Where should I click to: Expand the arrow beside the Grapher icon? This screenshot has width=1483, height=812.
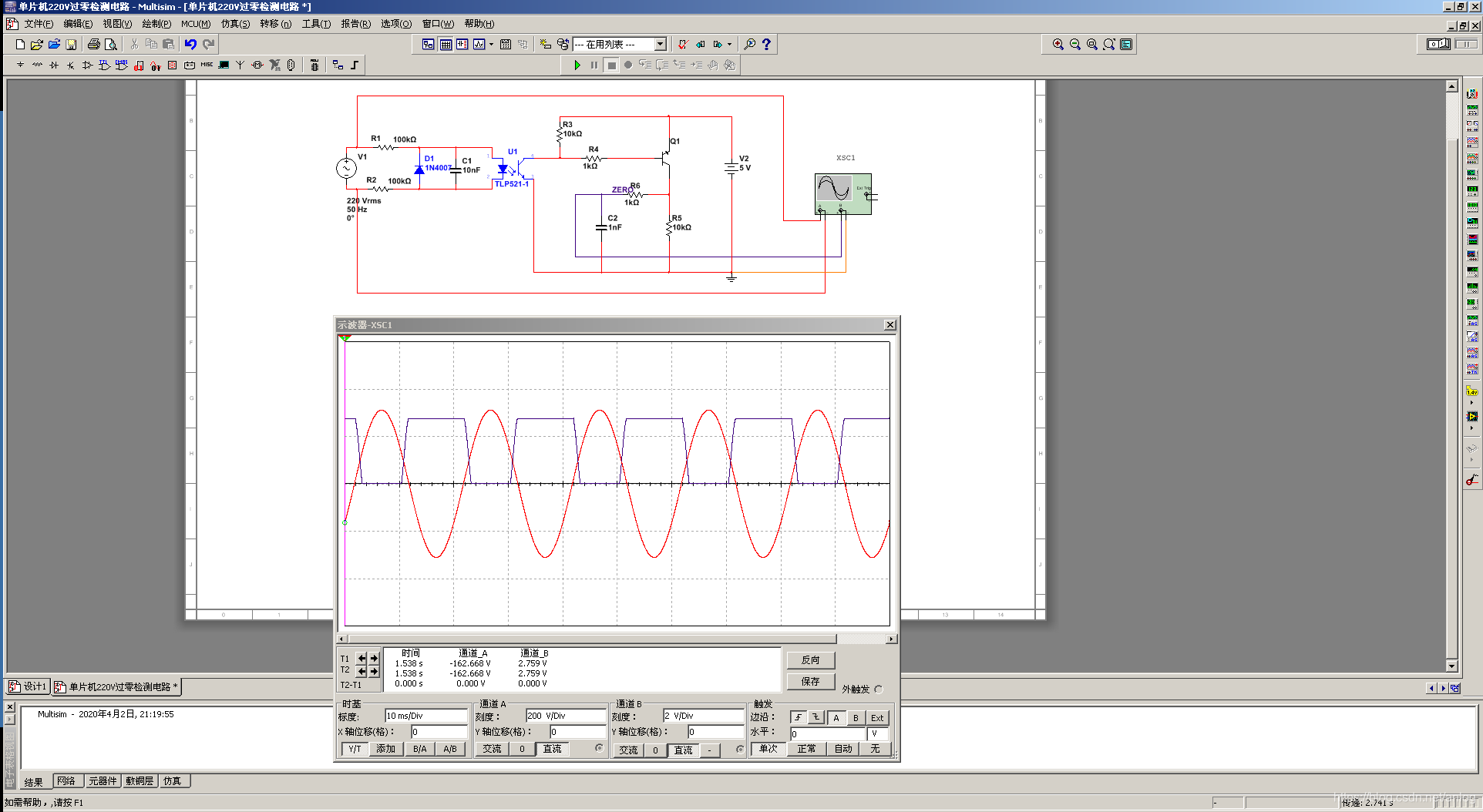coord(491,45)
